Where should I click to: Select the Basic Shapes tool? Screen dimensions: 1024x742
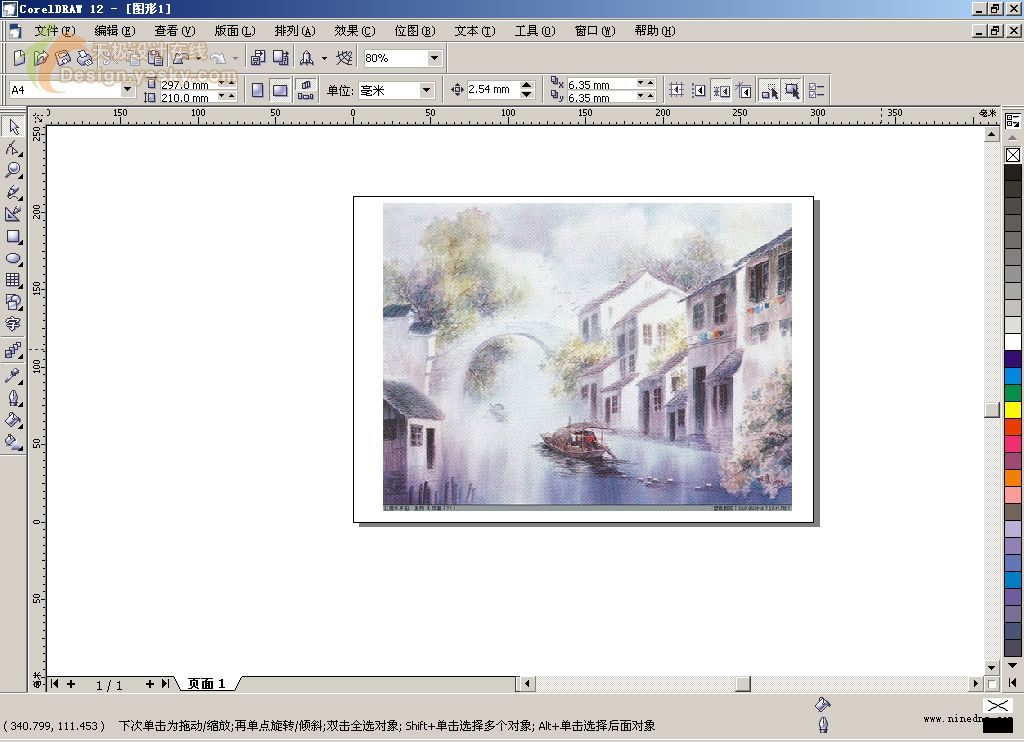tap(13, 302)
